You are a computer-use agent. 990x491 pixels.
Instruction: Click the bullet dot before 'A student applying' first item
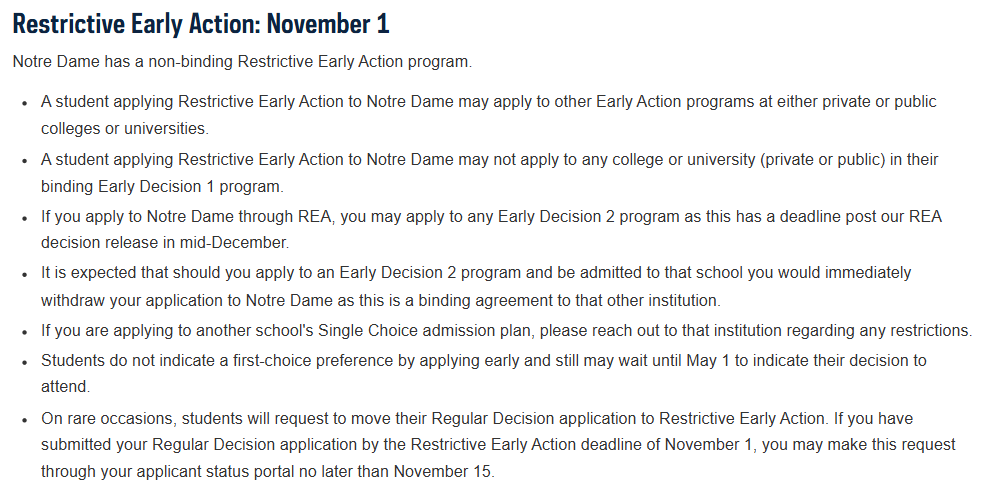click(x=25, y=103)
